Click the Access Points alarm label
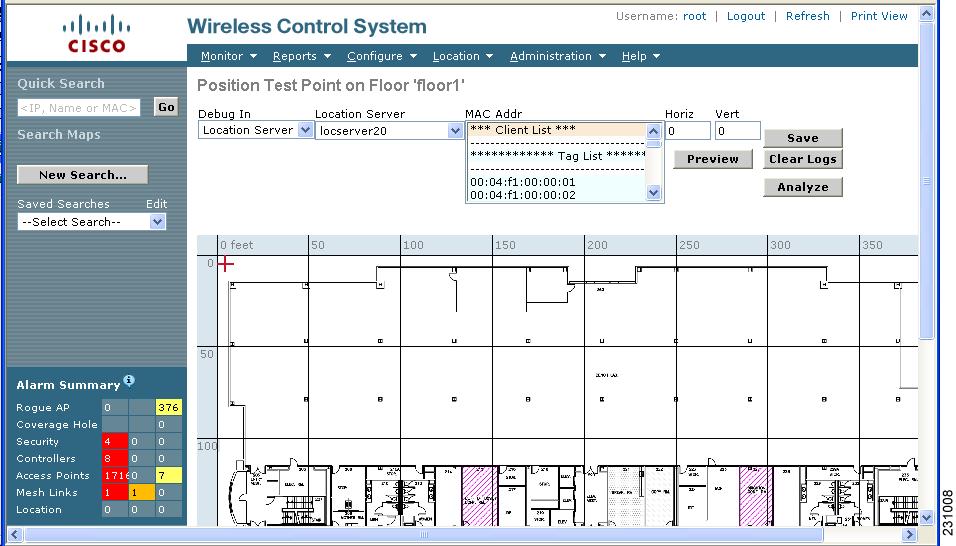The width and height of the screenshot is (956, 546). pyautogui.click(x=52, y=476)
